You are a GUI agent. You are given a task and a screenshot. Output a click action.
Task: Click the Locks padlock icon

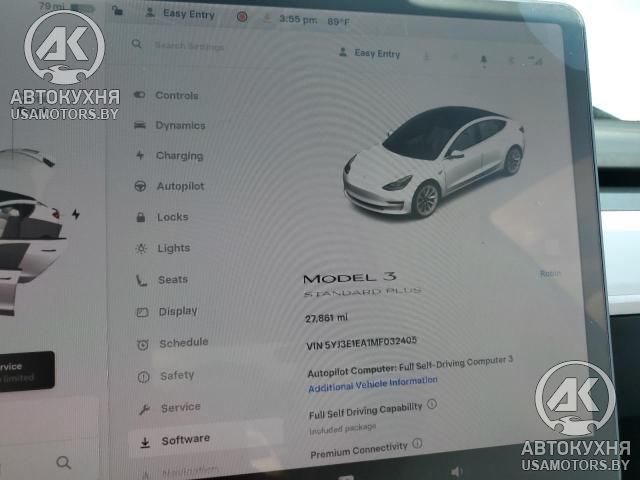pos(140,217)
